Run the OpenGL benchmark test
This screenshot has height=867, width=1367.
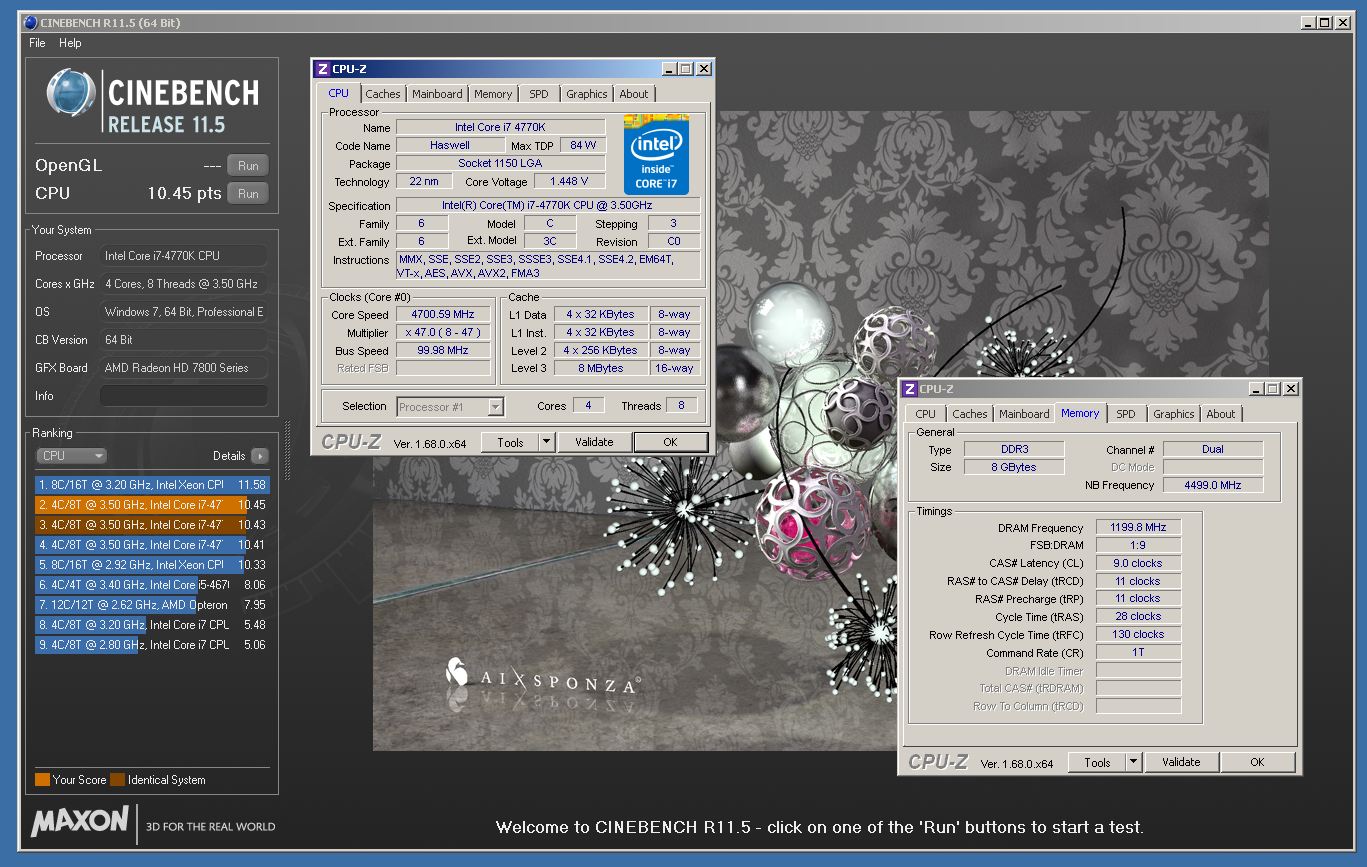tap(248, 166)
